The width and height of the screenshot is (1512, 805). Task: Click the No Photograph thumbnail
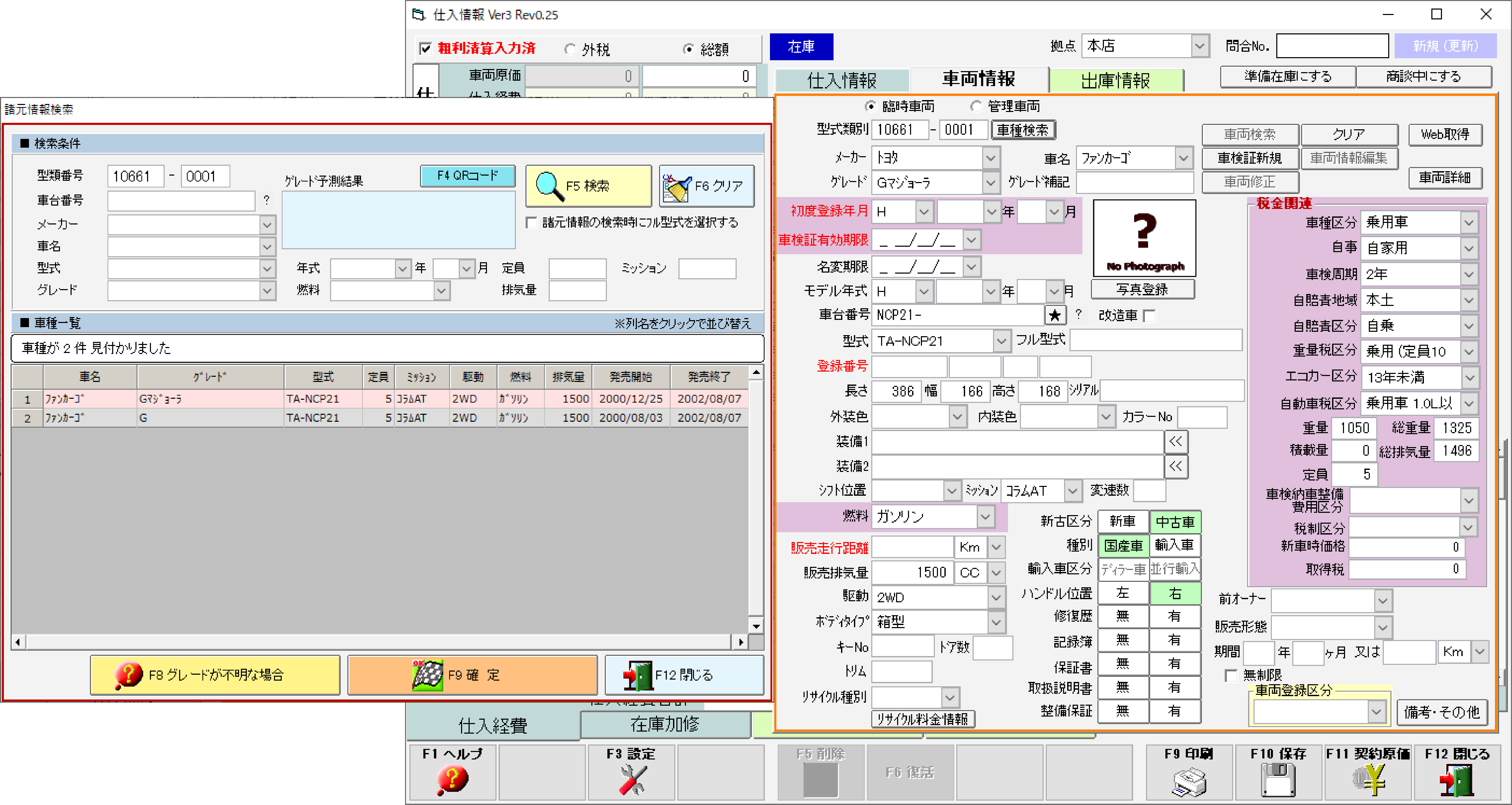1144,238
